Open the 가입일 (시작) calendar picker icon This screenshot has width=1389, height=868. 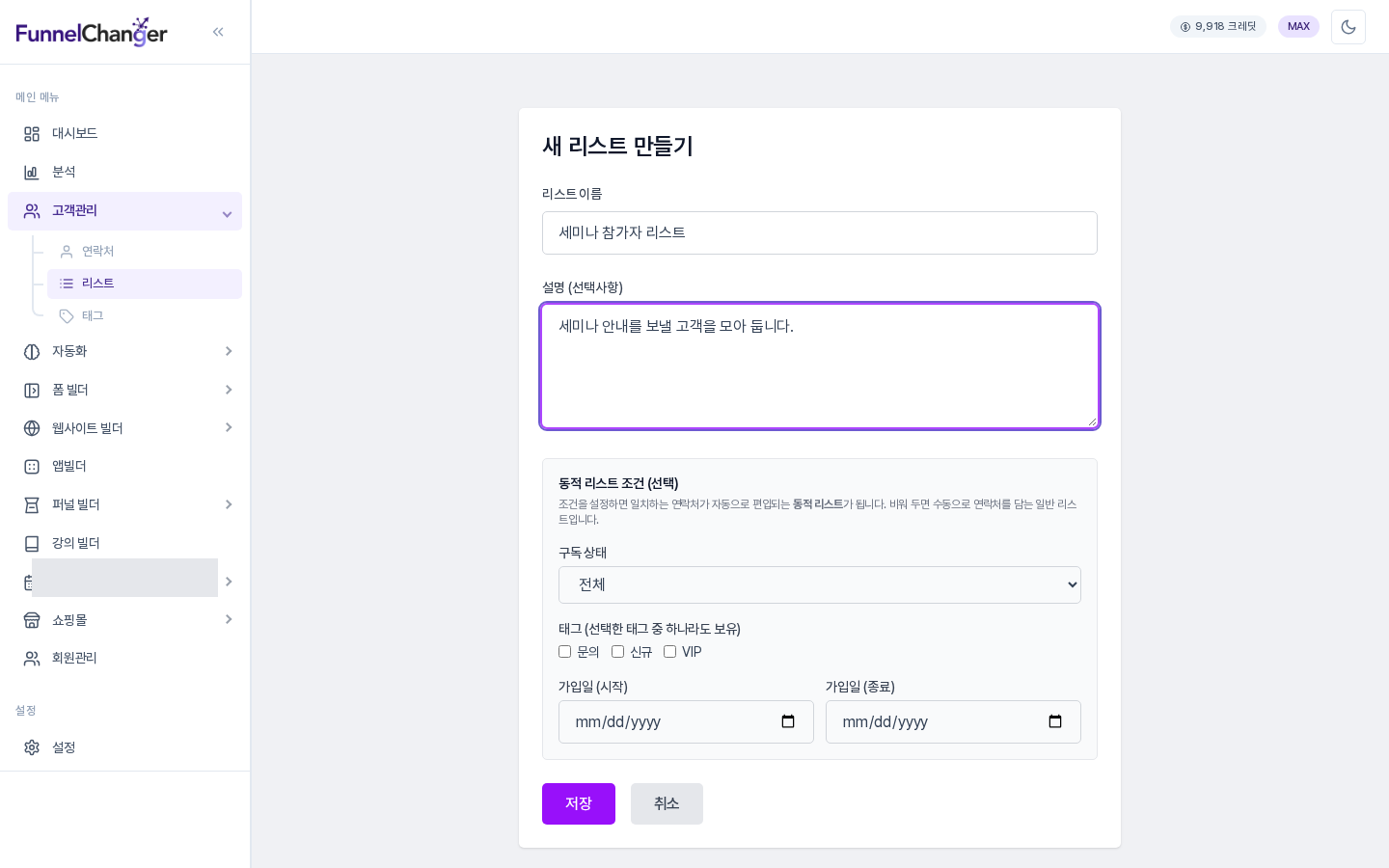788,721
